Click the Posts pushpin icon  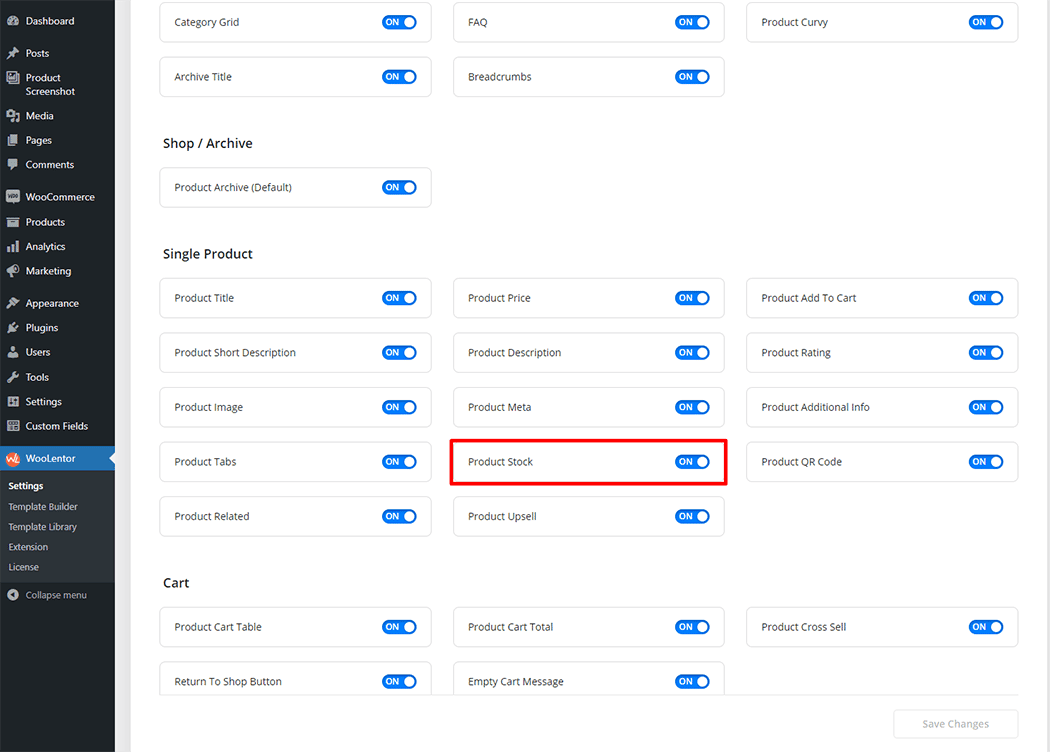click(x=12, y=53)
